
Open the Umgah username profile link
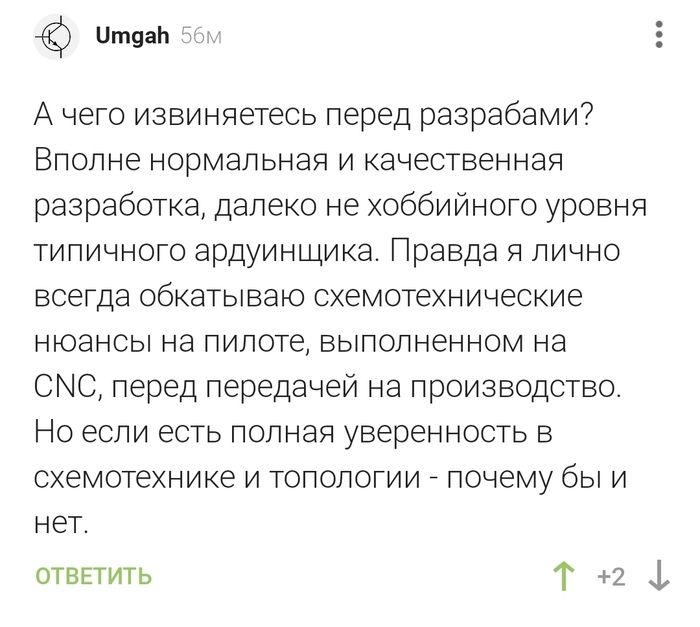(132, 37)
